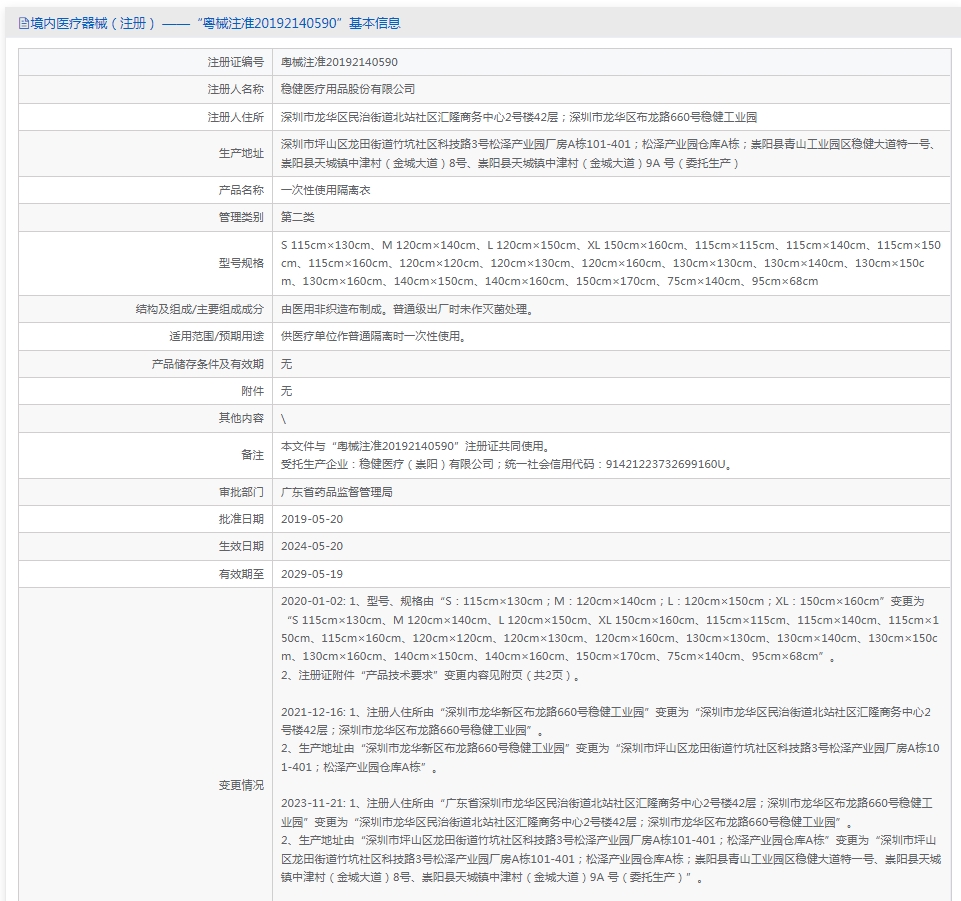Screen dimensions: 961x901
Task: Click the 生产地址 label
Action: 241,153
